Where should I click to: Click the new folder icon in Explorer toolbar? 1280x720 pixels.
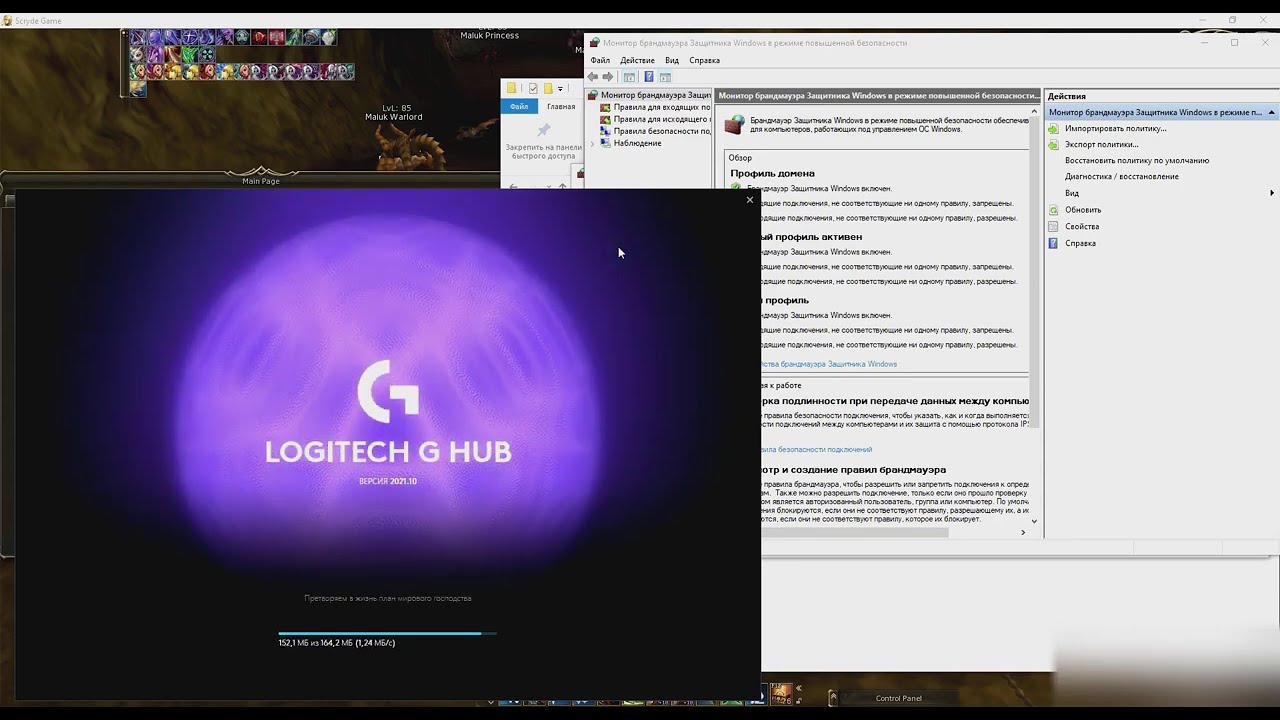[x=548, y=88]
